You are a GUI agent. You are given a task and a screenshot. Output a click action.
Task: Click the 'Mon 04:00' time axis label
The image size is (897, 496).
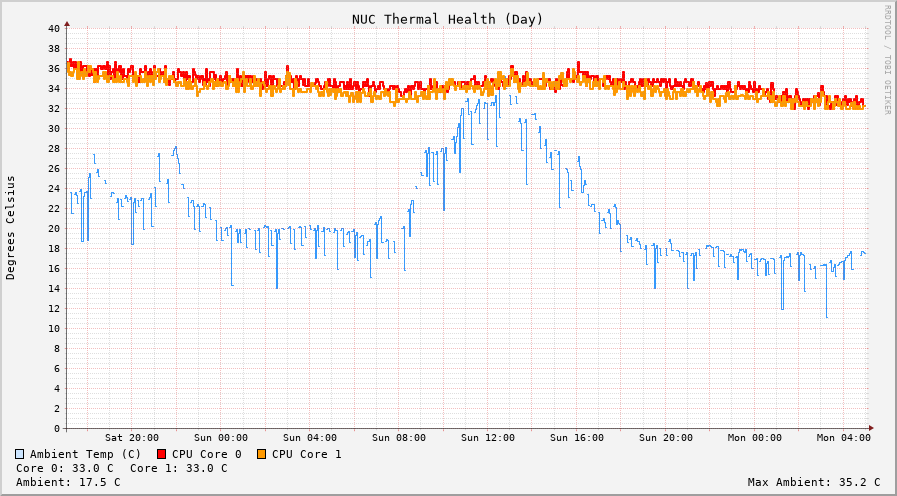(844, 438)
